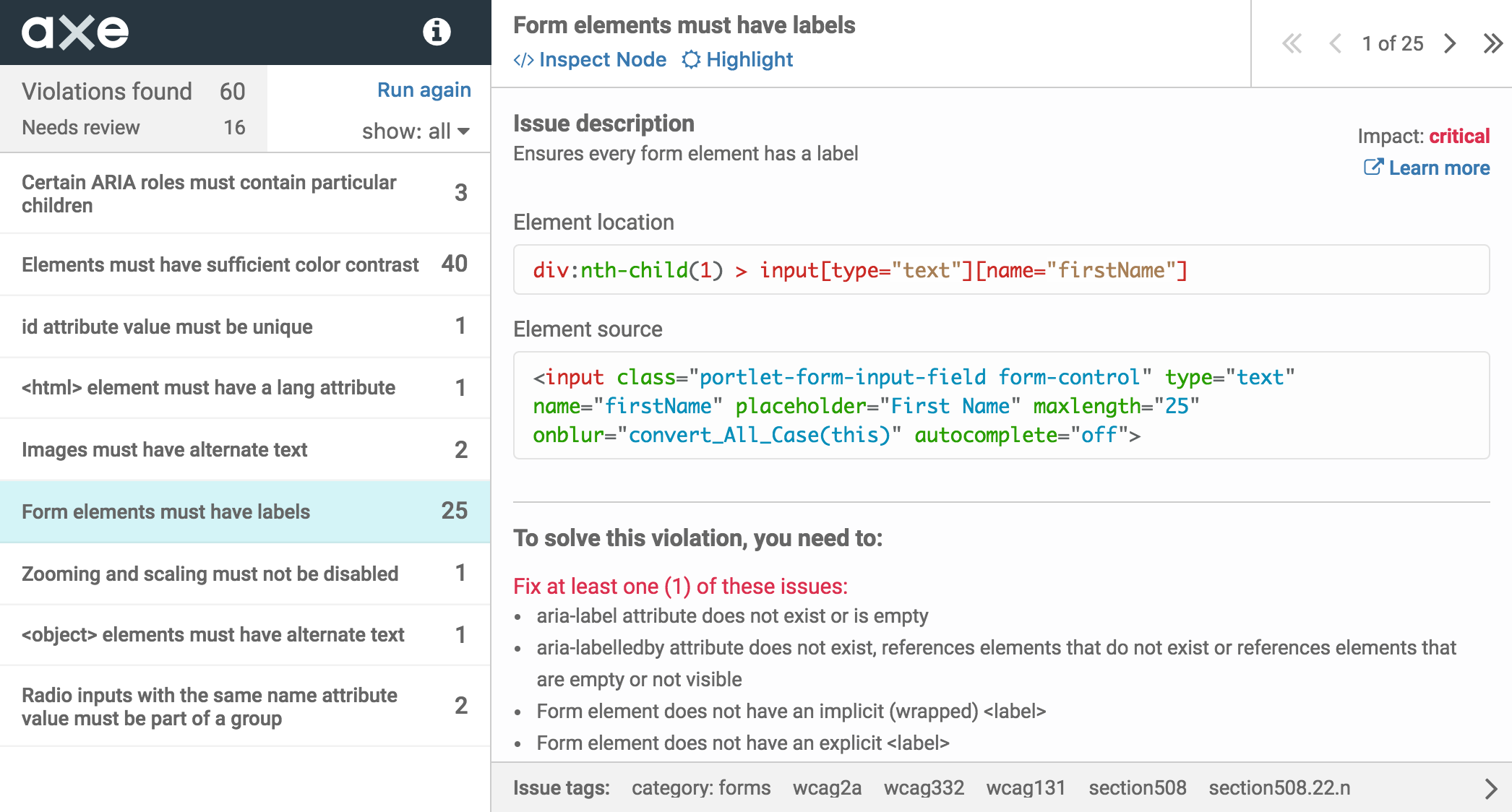Go to next violation instance
The width and height of the screenshot is (1512, 812).
1450,43
